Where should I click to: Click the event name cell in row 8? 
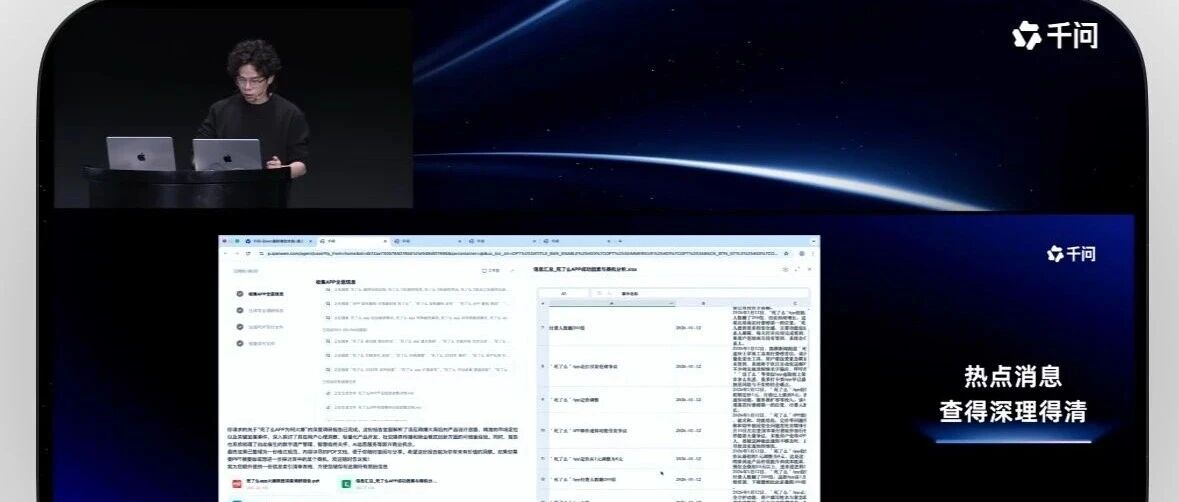click(x=611, y=367)
